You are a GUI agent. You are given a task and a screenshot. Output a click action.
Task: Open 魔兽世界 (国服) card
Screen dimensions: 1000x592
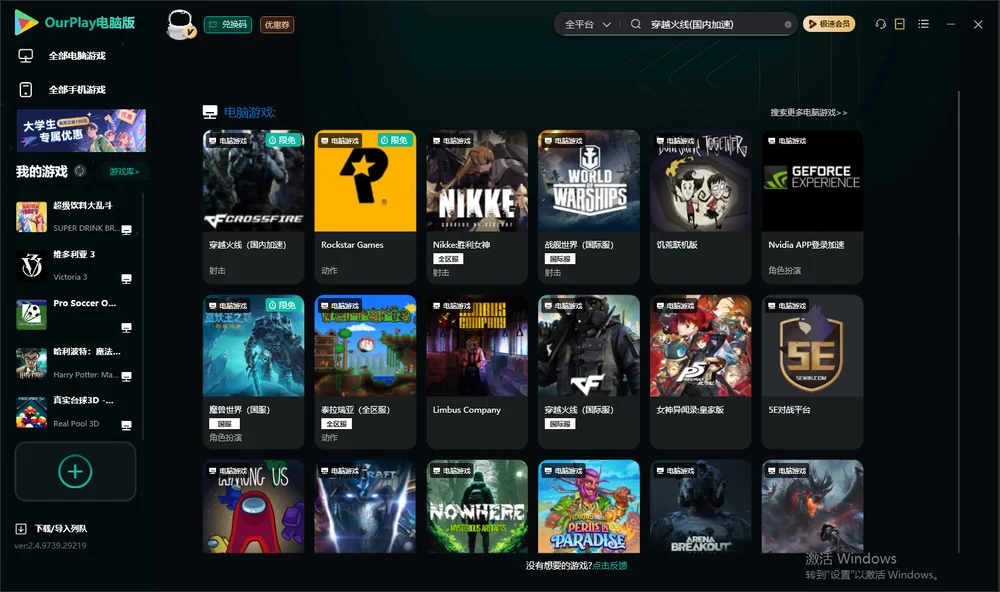point(253,372)
